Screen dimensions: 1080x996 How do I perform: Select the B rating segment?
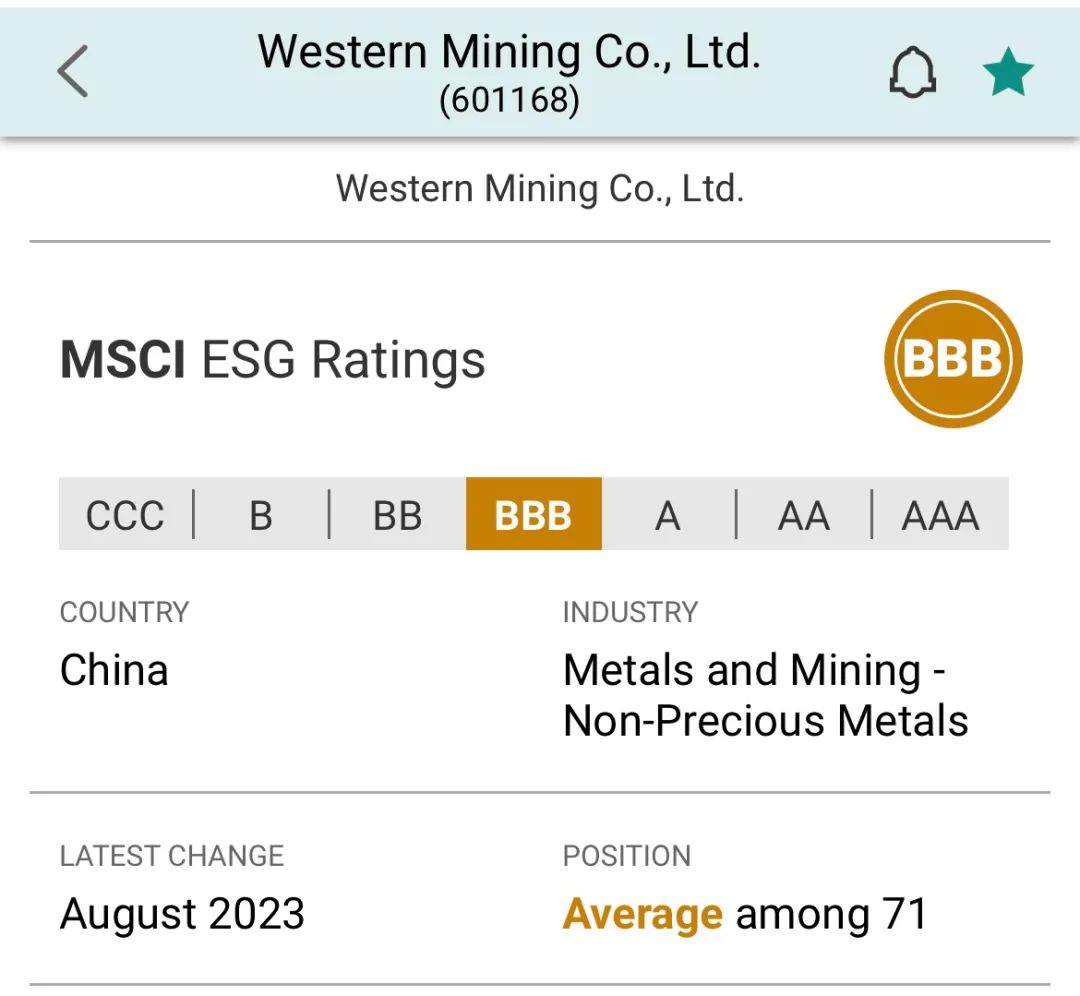click(261, 514)
